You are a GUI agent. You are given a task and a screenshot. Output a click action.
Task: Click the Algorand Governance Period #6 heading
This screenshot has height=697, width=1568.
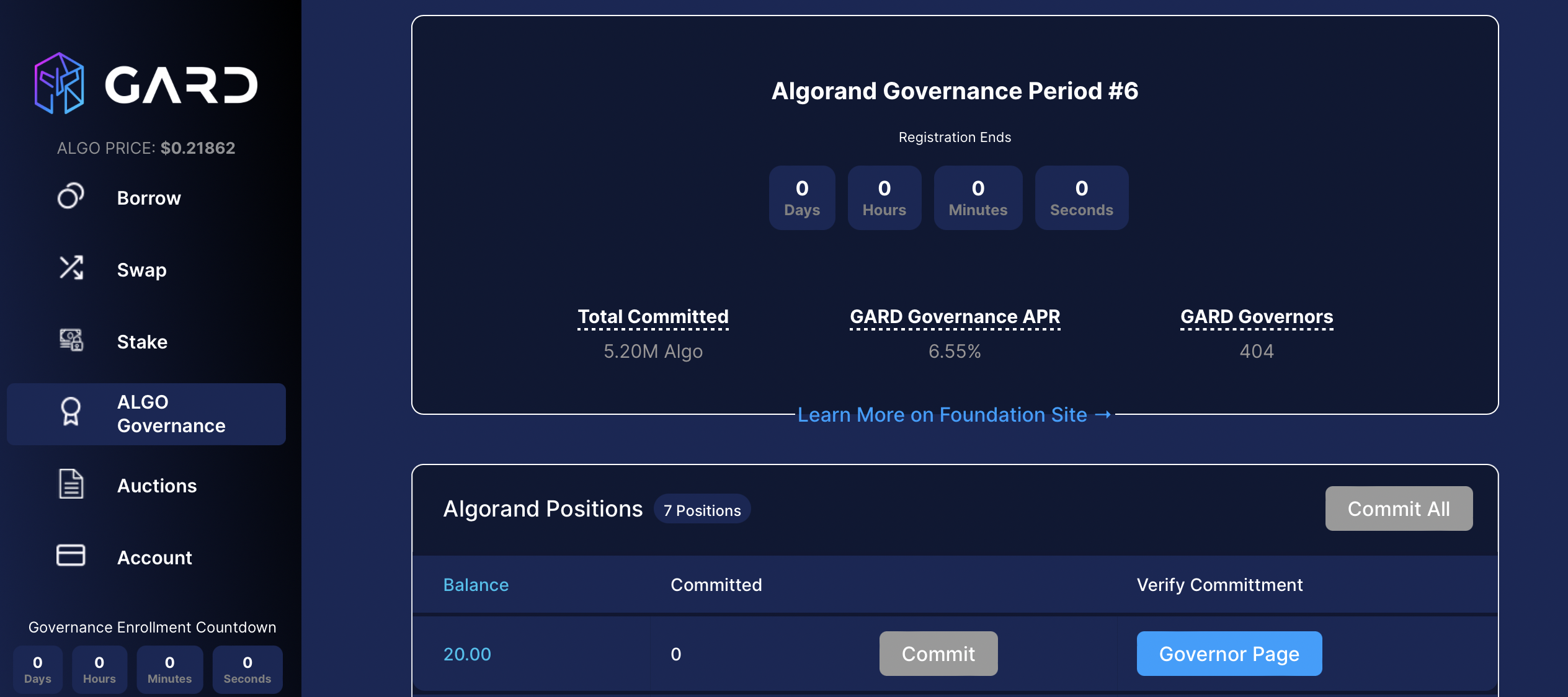pos(955,91)
